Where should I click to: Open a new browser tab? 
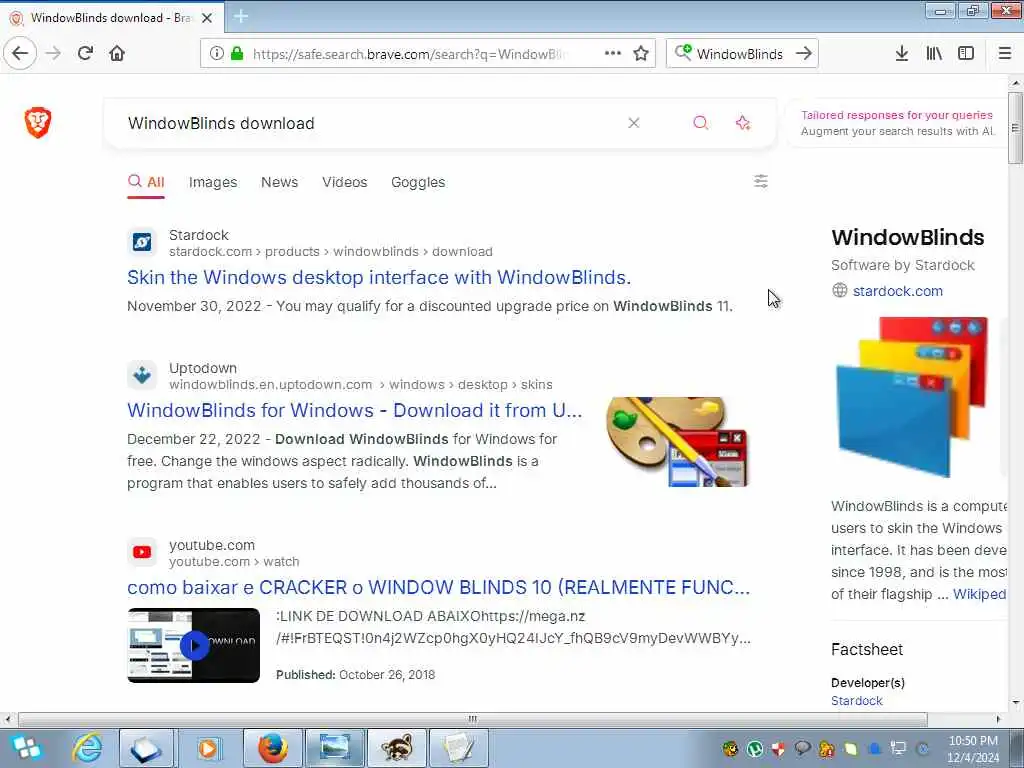pos(241,17)
